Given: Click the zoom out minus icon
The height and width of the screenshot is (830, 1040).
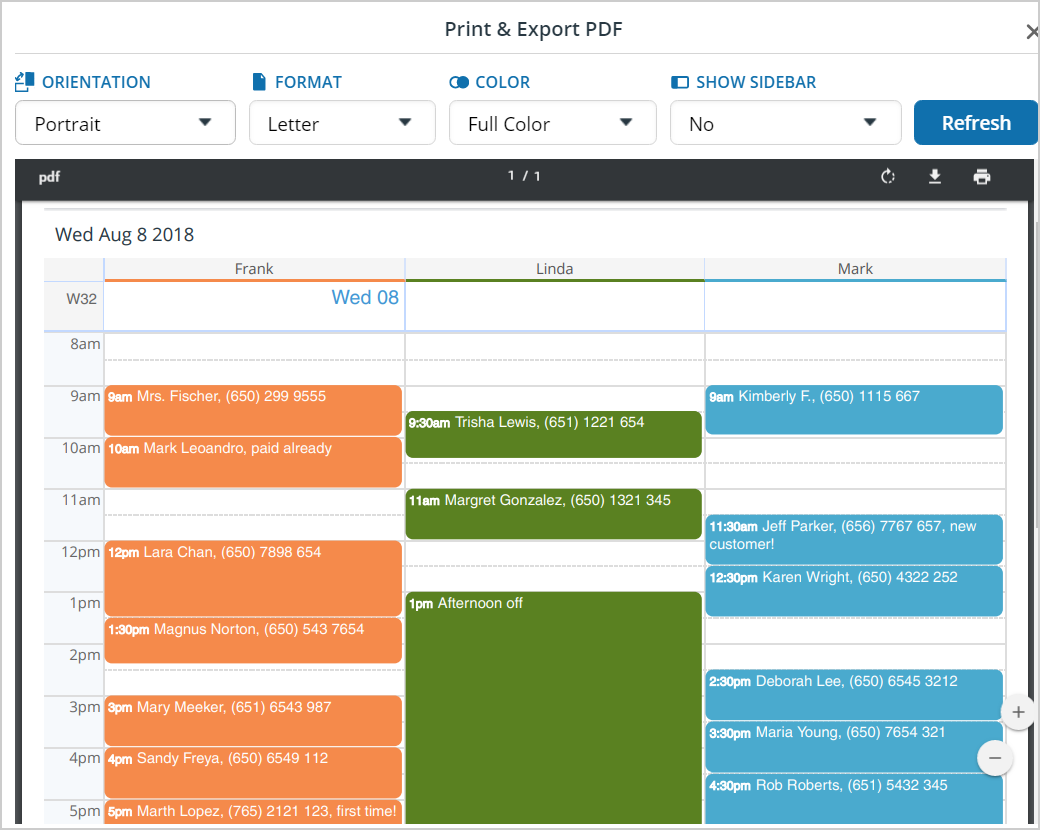Looking at the screenshot, I should click(x=995, y=758).
